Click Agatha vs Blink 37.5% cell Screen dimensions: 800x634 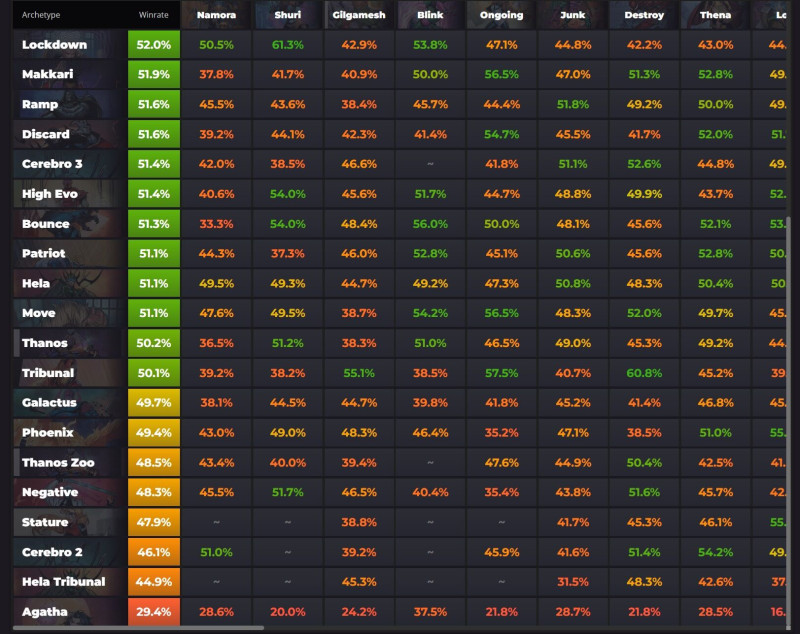430,612
